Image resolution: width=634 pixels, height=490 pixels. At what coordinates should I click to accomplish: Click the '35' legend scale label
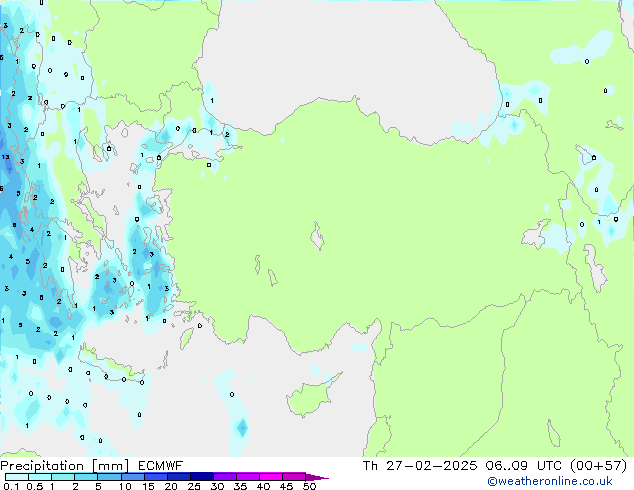click(x=240, y=486)
